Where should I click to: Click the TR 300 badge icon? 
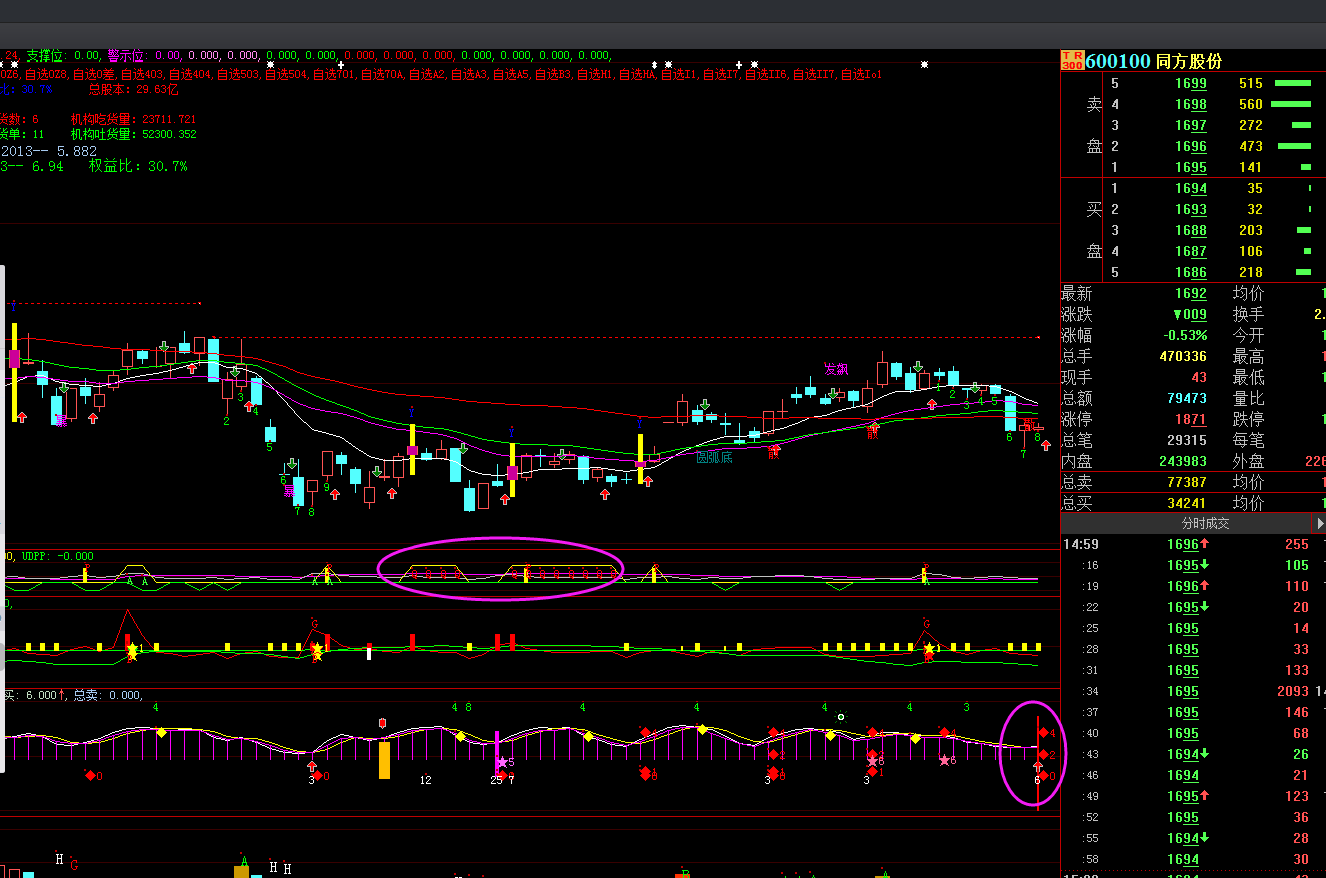pyautogui.click(x=1072, y=60)
